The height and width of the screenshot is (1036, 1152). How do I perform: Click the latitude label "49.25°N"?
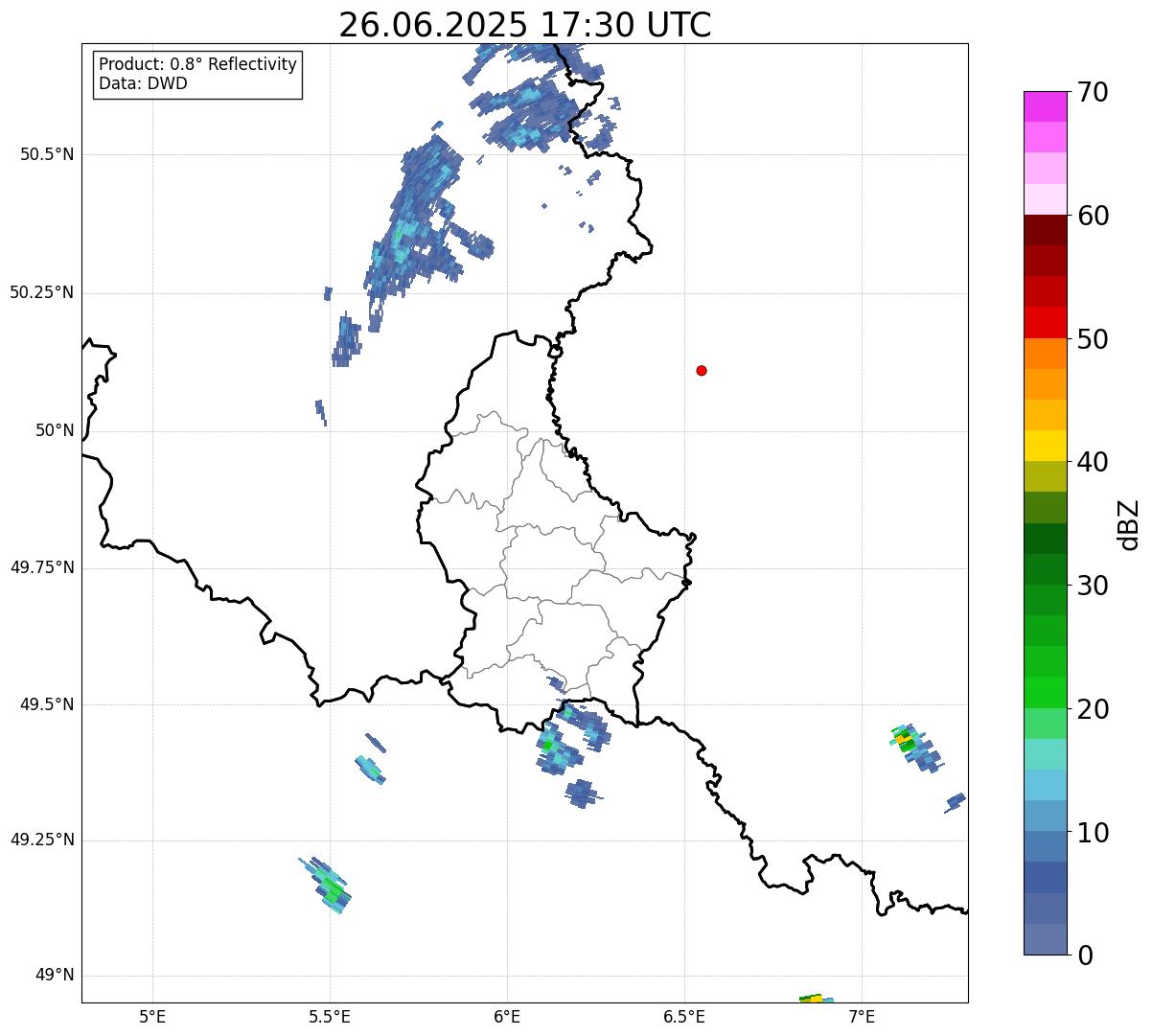[42, 840]
